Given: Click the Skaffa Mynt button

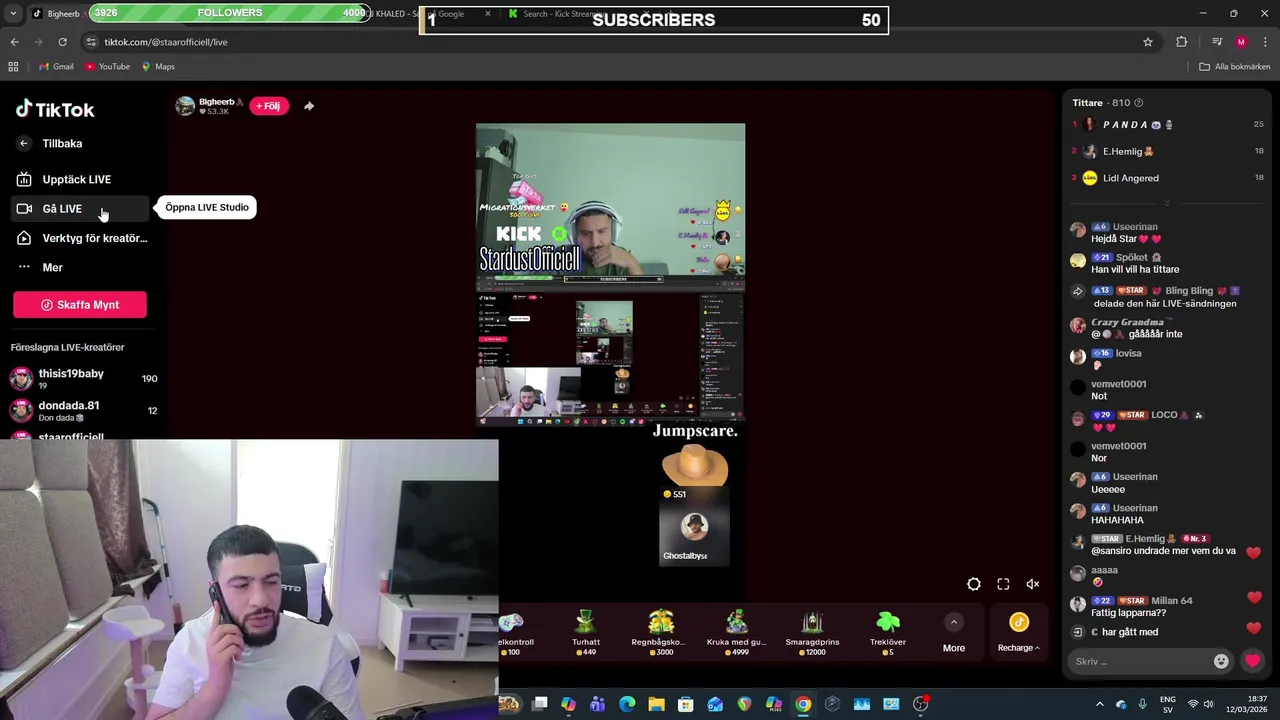Looking at the screenshot, I should point(80,305).
